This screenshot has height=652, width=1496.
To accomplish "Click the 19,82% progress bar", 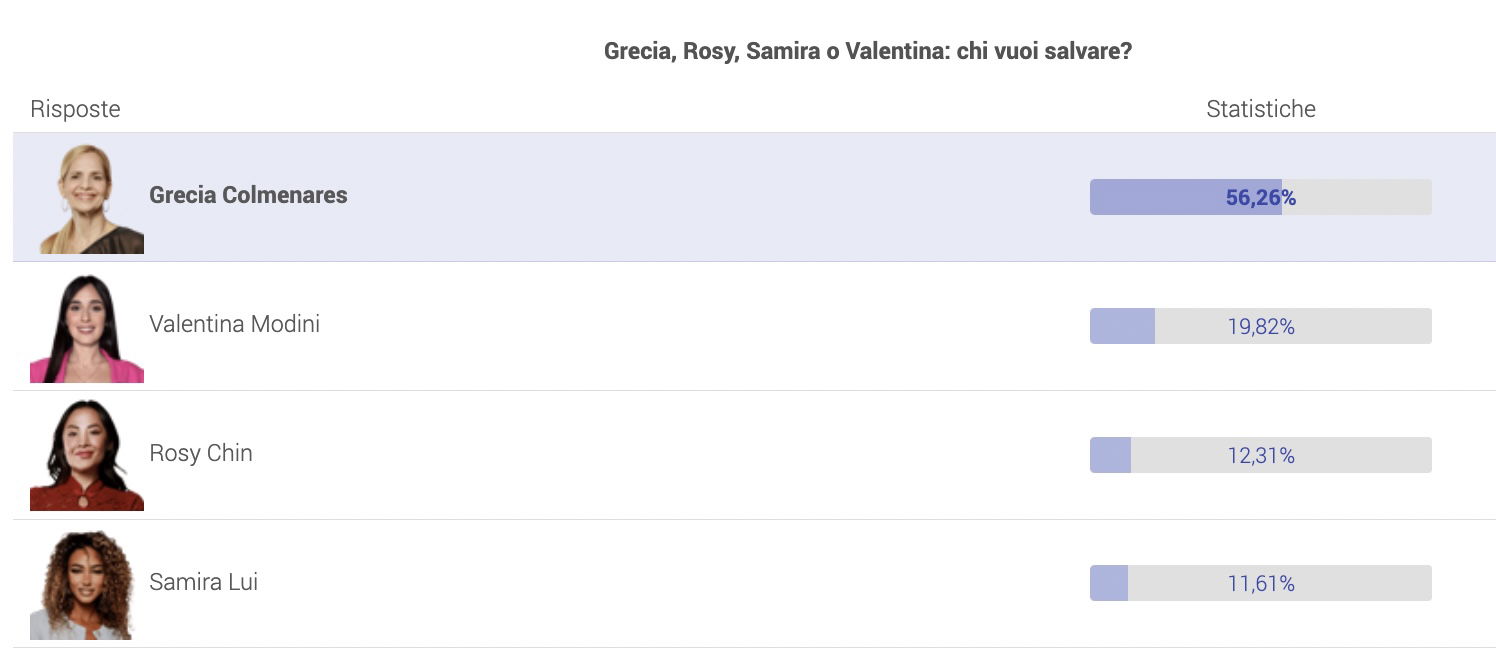I will (1260, 326).
